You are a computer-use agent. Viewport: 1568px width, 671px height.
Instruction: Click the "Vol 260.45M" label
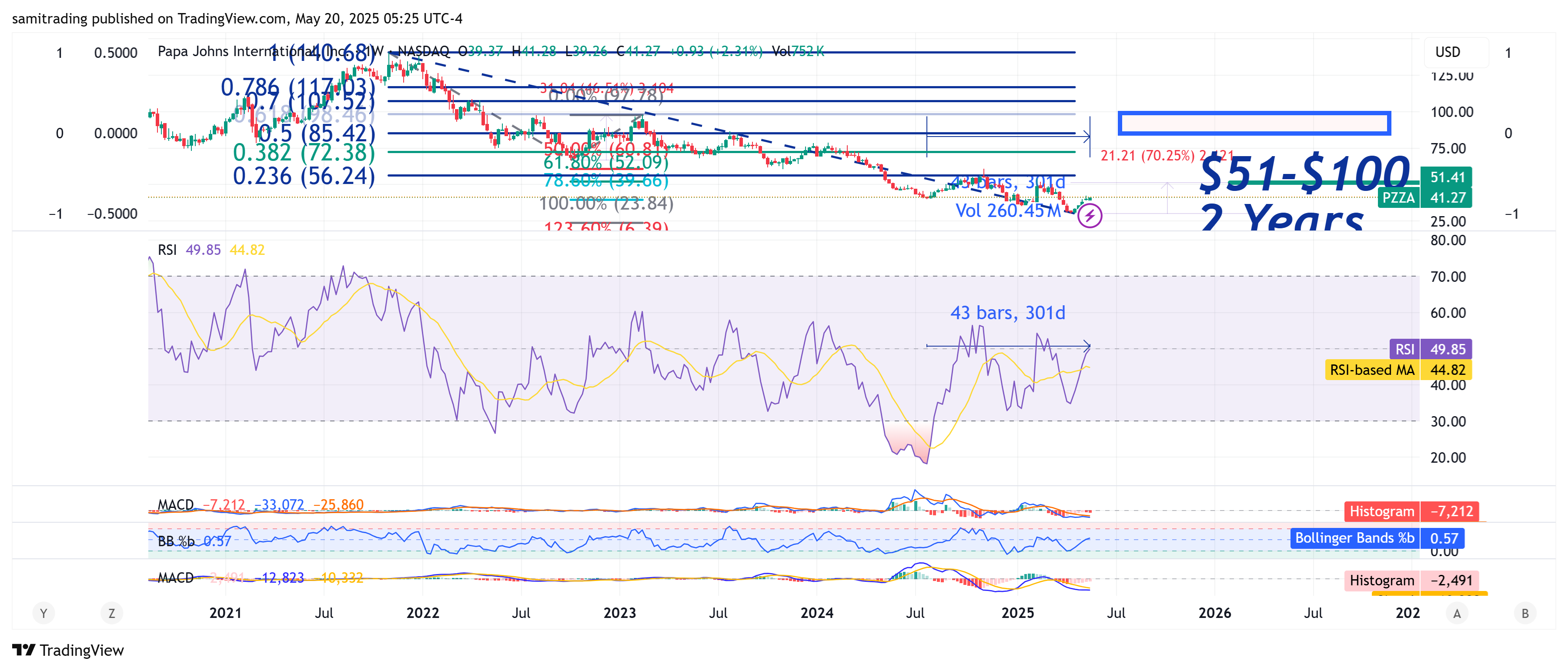coord(1008,210)
